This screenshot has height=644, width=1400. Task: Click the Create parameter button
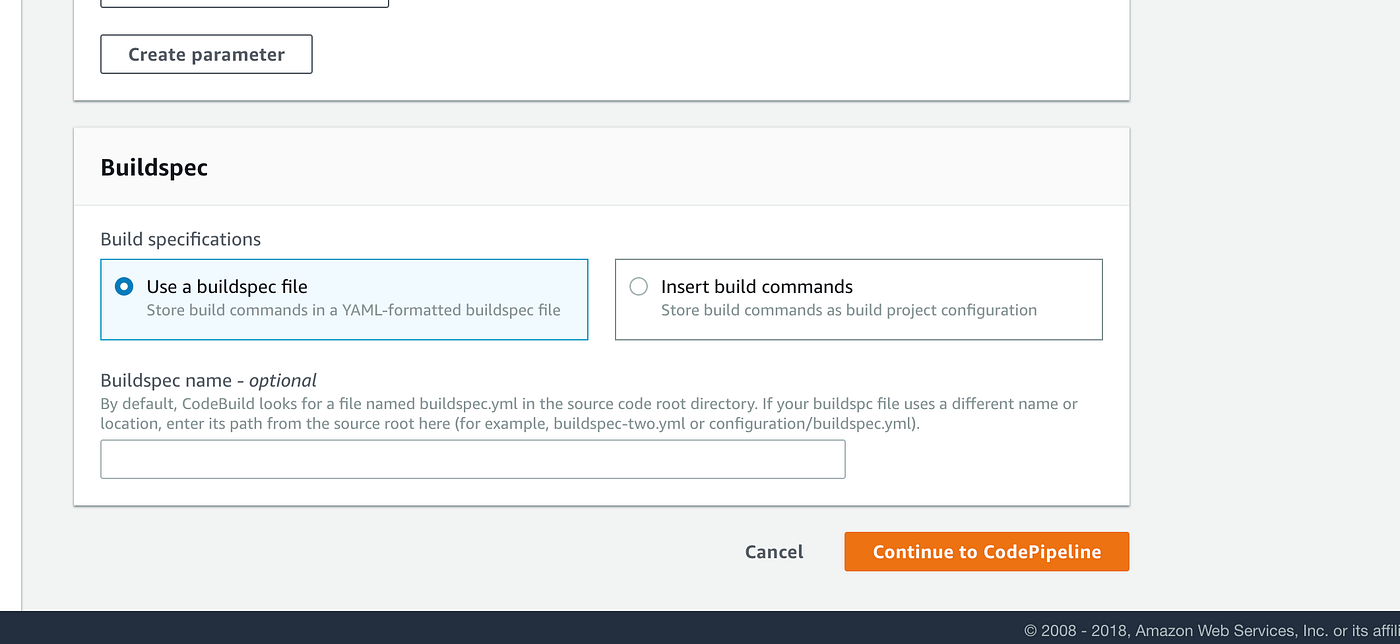click(x=206, y=54)
